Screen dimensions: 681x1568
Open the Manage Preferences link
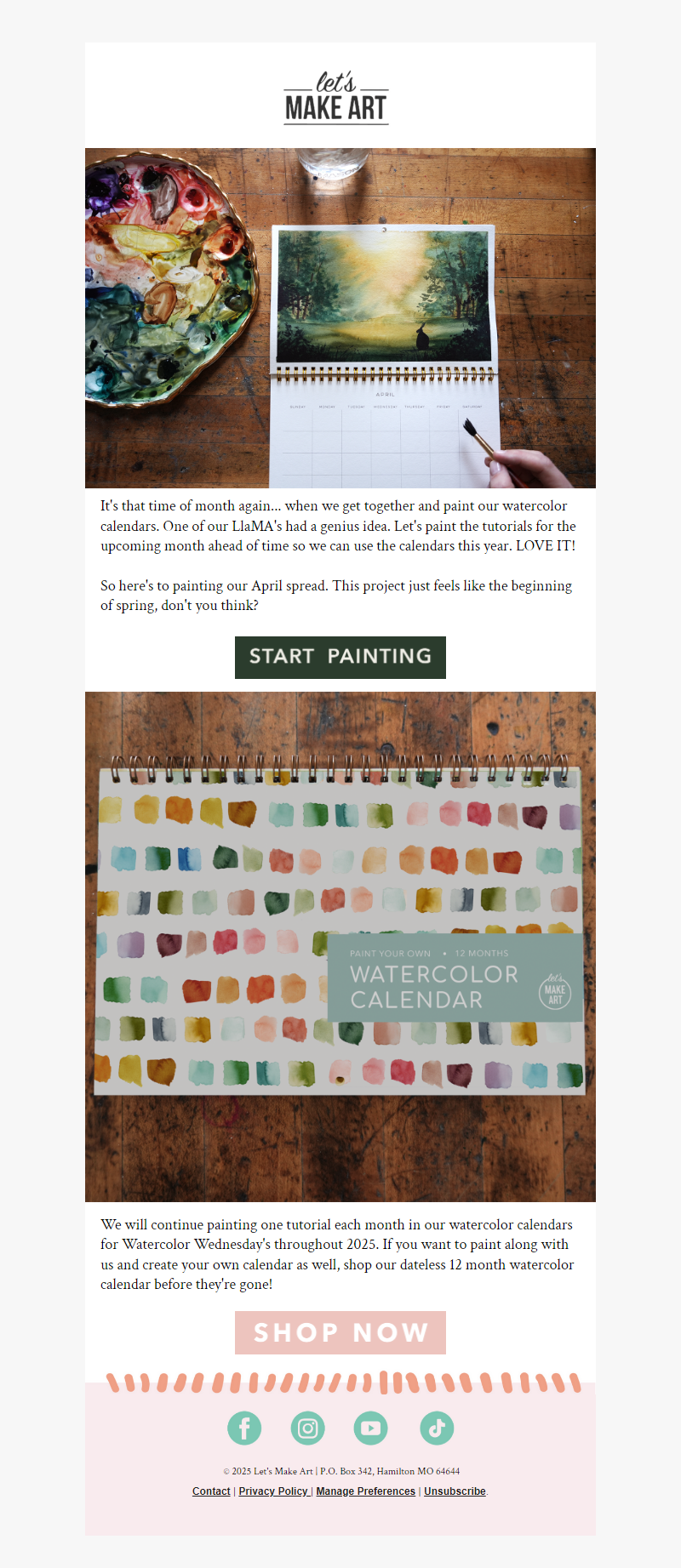click(x=365, y=1491)
